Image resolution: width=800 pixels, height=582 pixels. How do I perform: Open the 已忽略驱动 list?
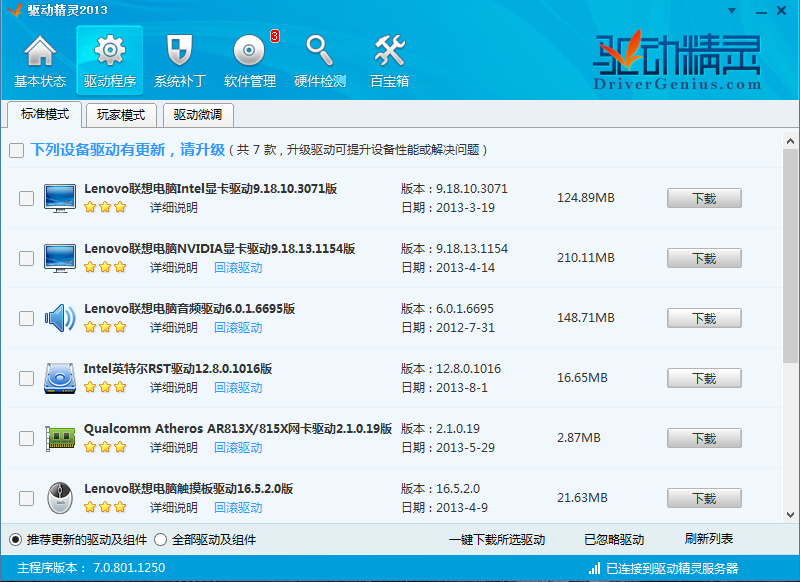pos(614,540)
